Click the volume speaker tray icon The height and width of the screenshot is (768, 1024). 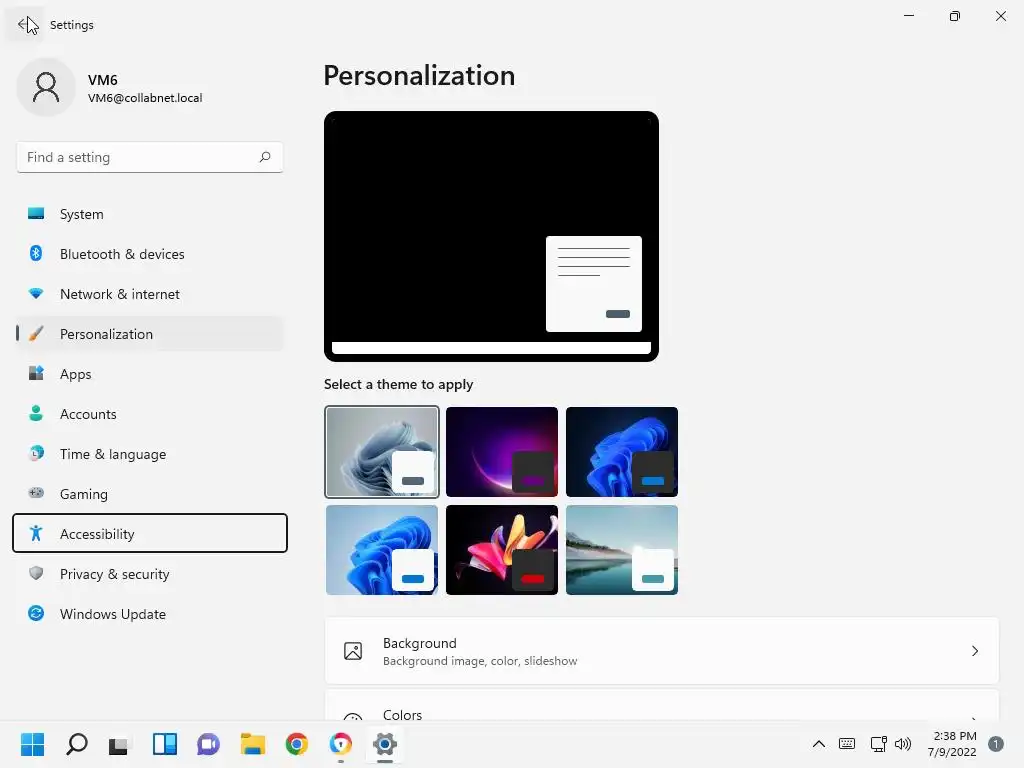pos(903,744)
